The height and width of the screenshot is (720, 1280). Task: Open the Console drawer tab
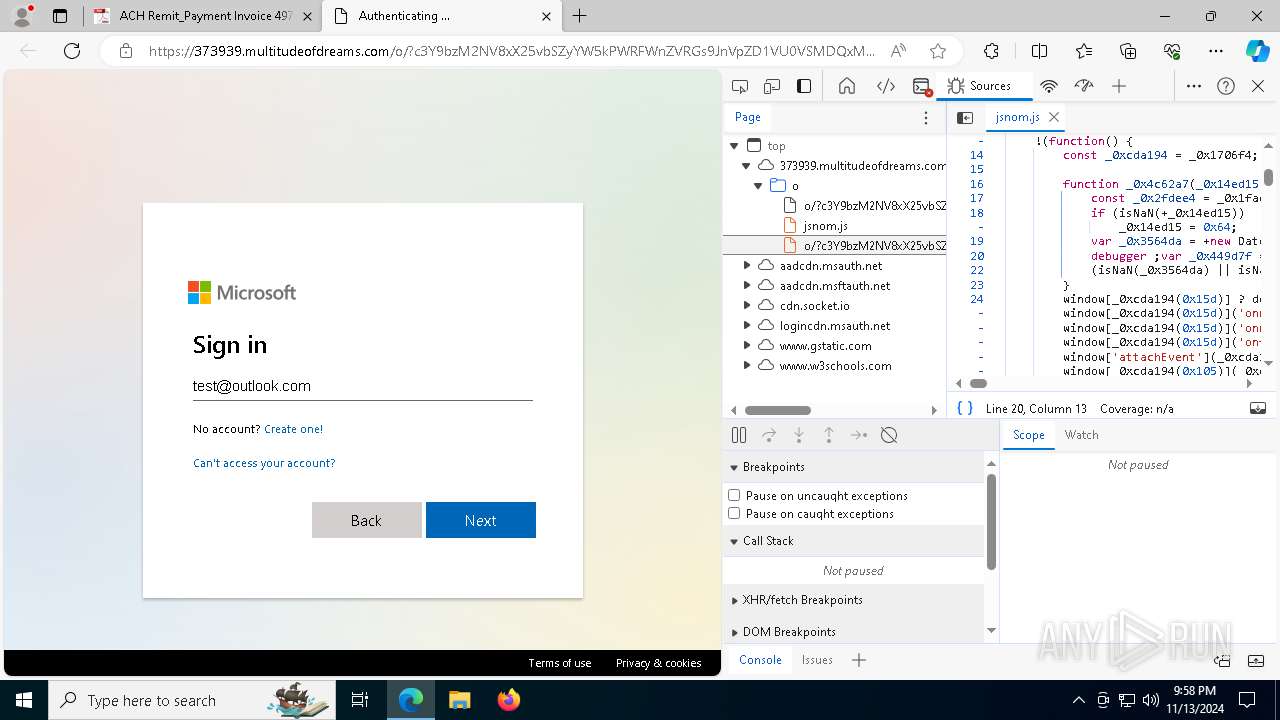click(x=760, y=660)
